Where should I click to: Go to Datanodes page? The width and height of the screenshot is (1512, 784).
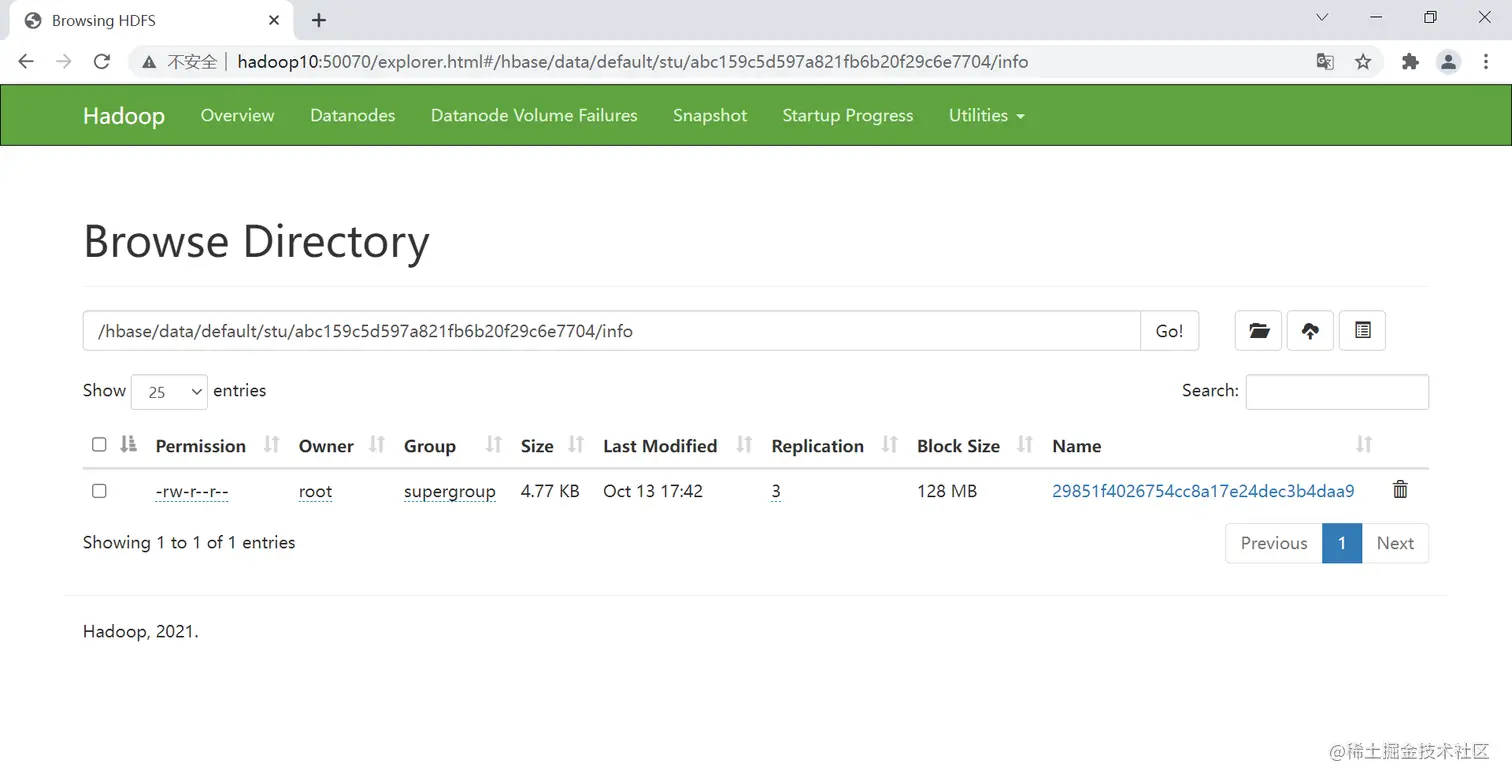(353, 115)
